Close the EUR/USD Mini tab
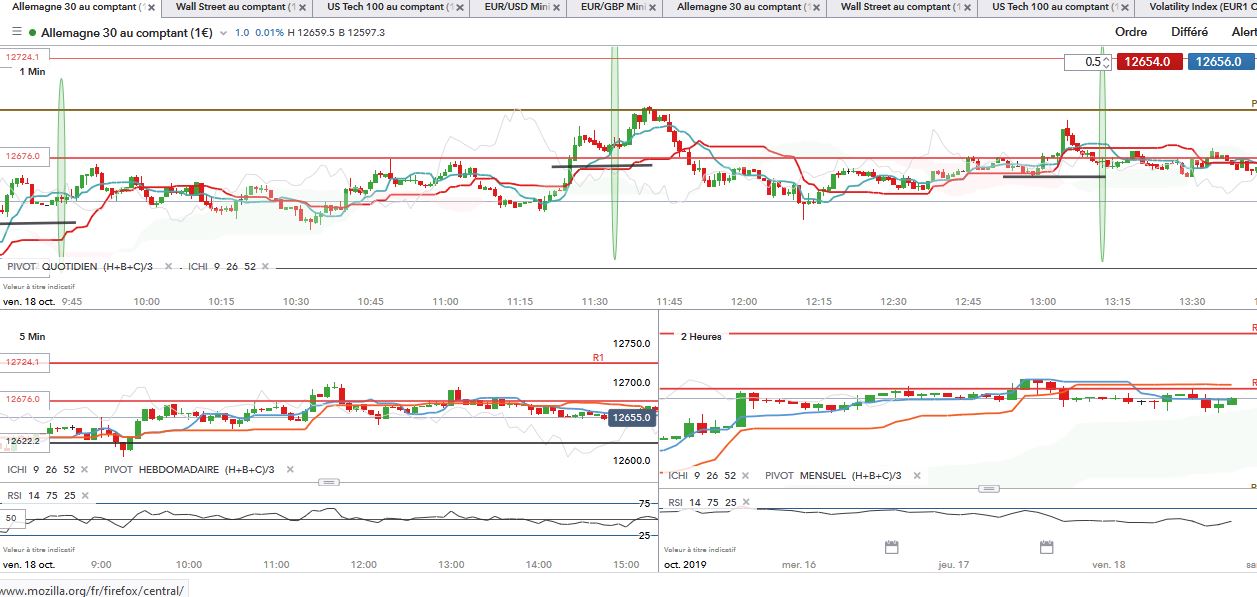This screenshot has height=597, width=1257. [555, 7]
